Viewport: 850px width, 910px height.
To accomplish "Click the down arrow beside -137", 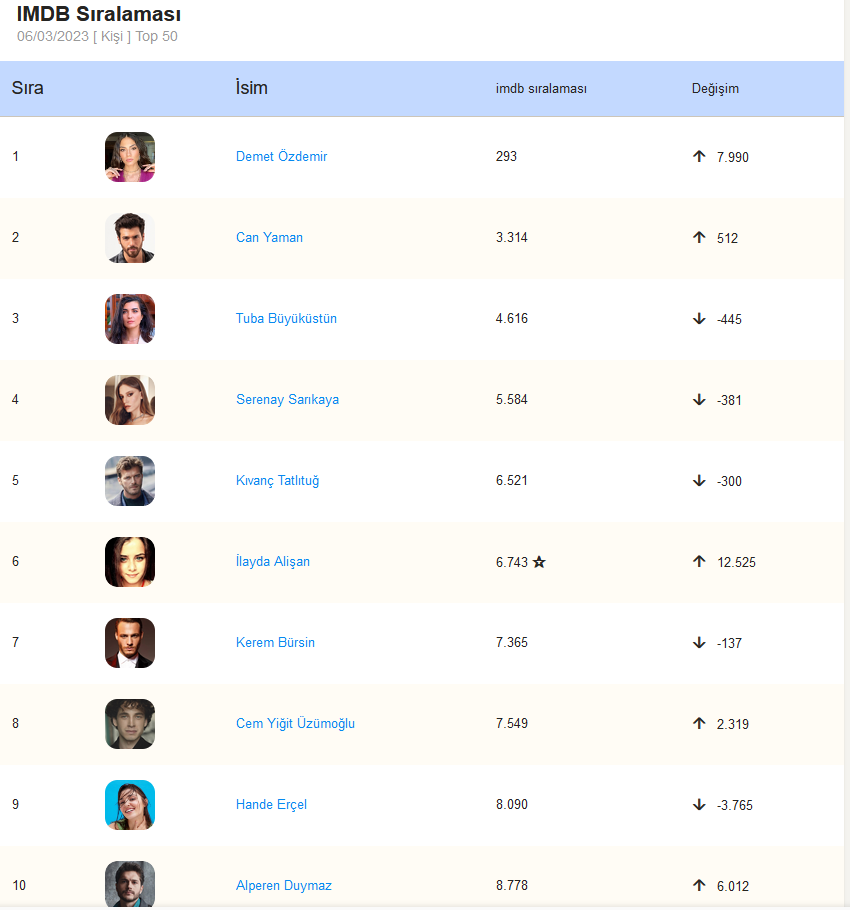I will tap(699, 642).
